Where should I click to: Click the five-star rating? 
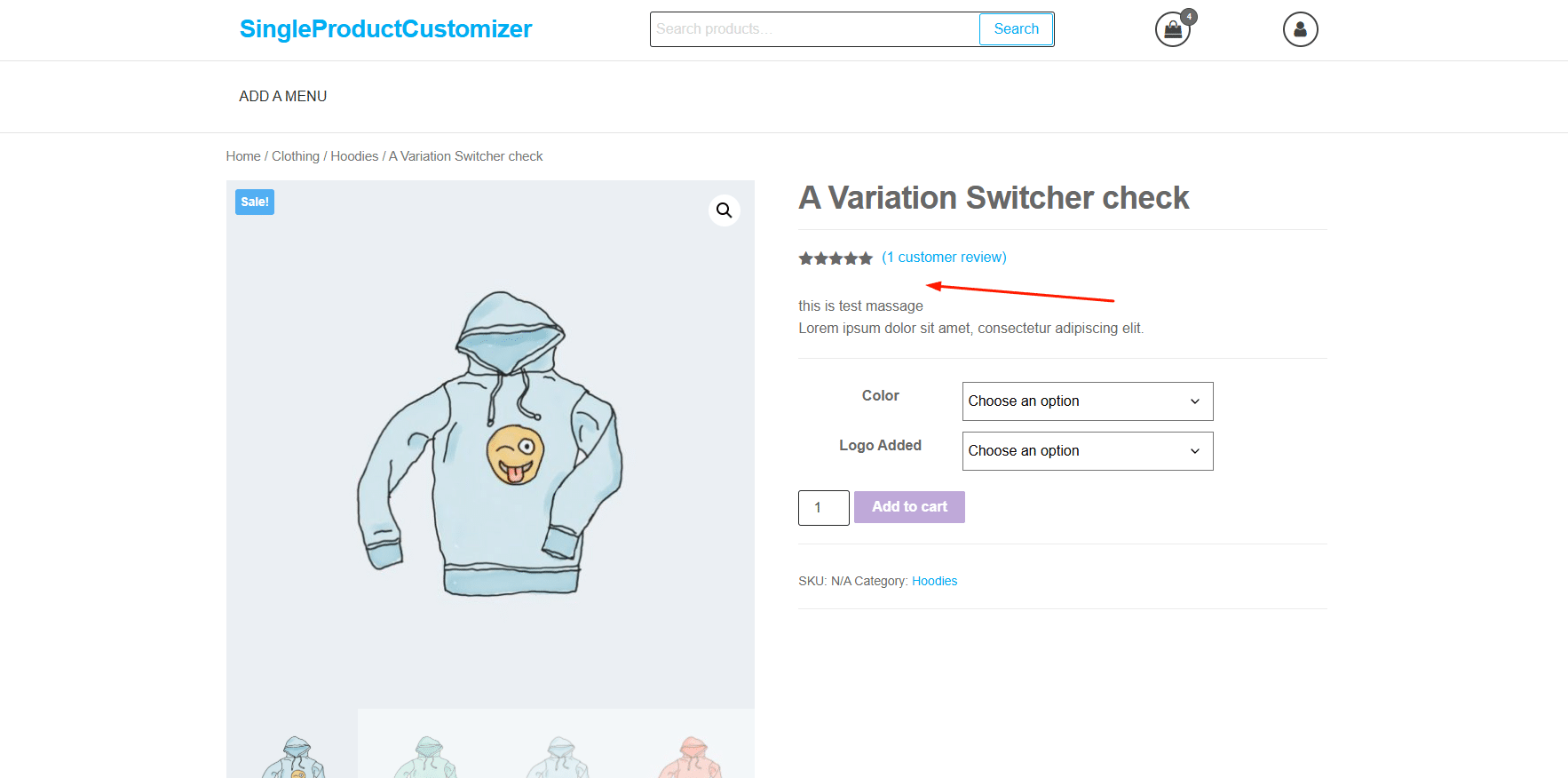click(x=835, y=258)
